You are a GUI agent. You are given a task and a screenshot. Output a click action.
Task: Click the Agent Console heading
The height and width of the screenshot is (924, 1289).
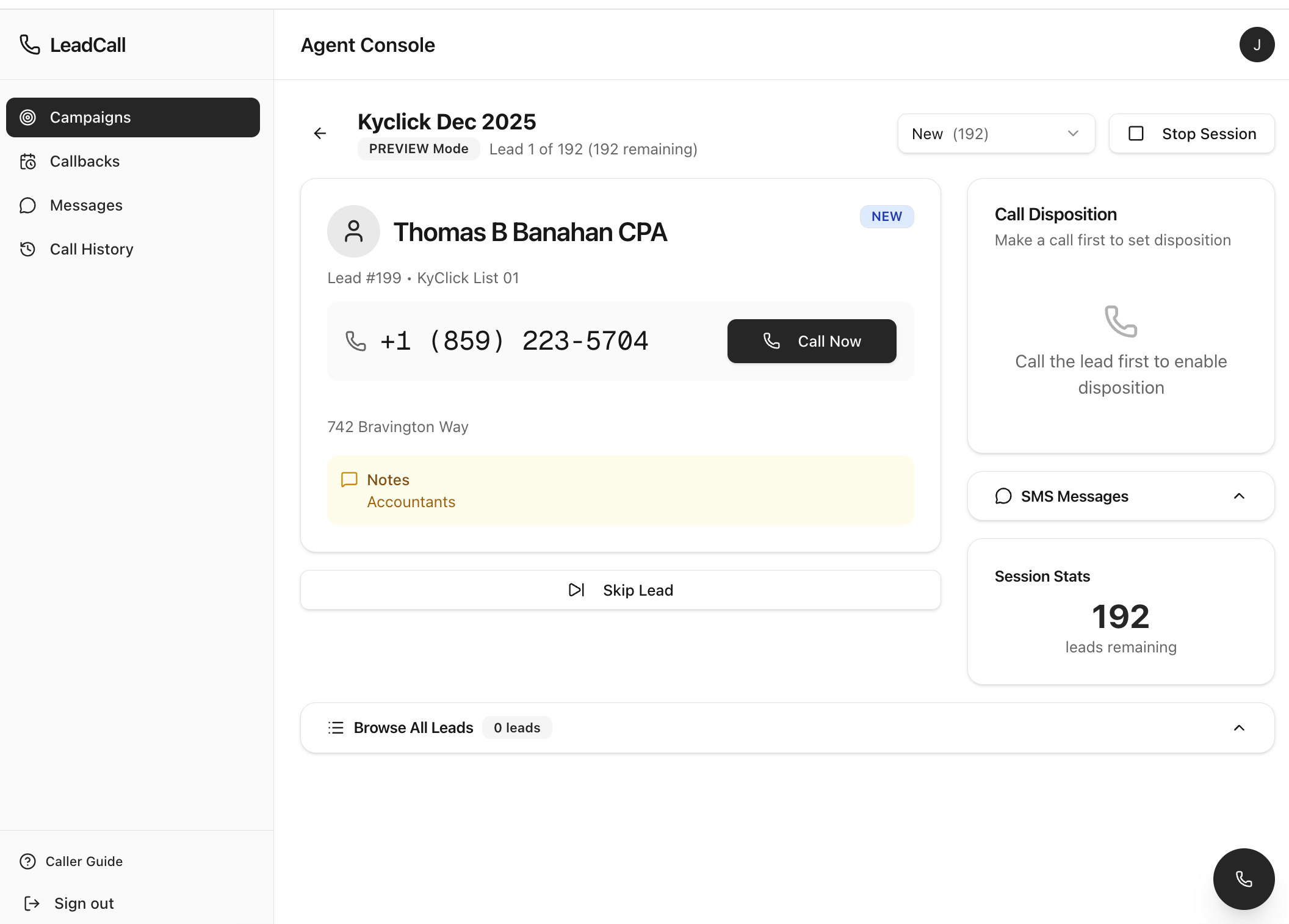click(x=368, y=45)
